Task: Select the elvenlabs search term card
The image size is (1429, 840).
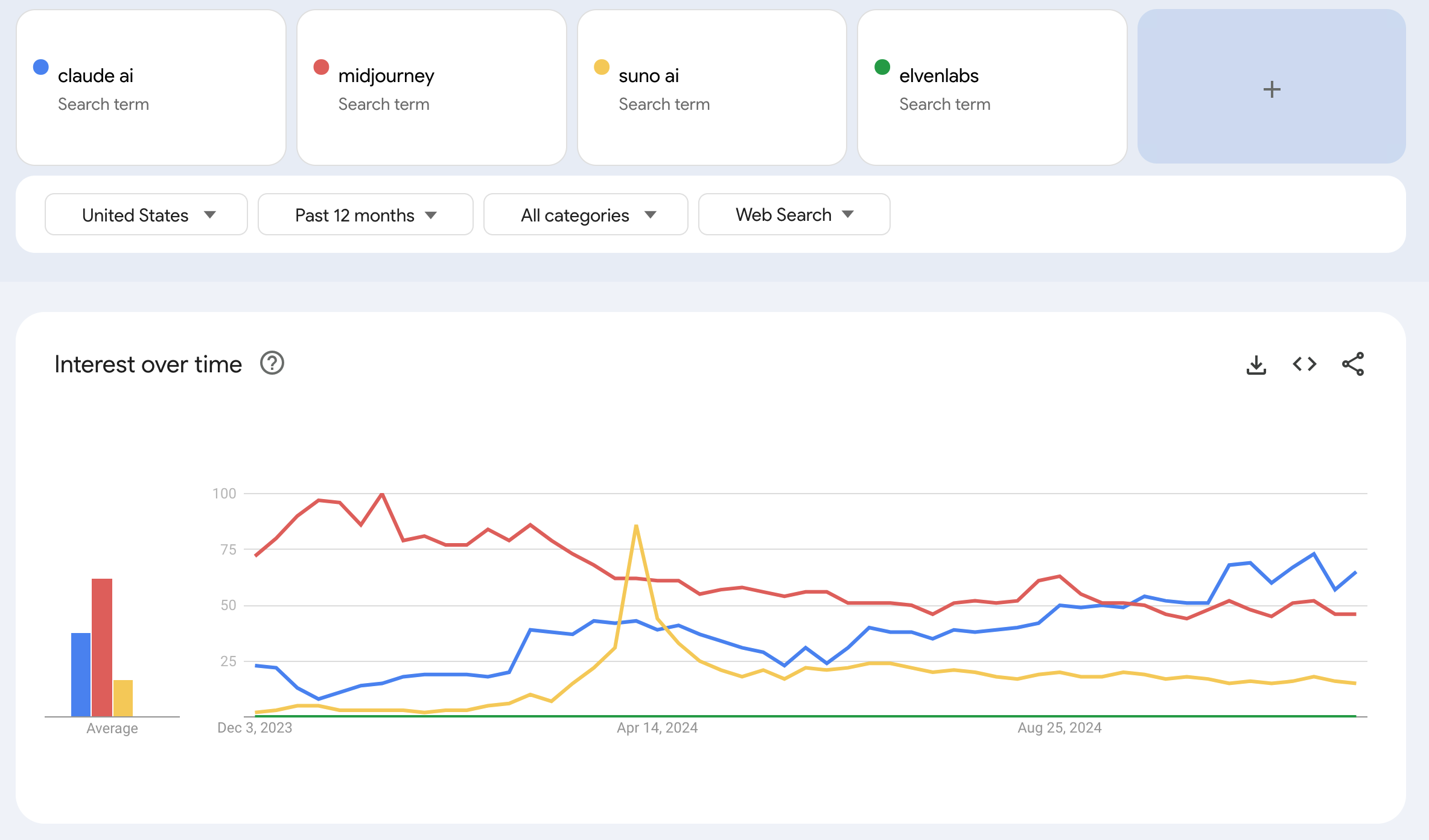Action: point(992,87)
